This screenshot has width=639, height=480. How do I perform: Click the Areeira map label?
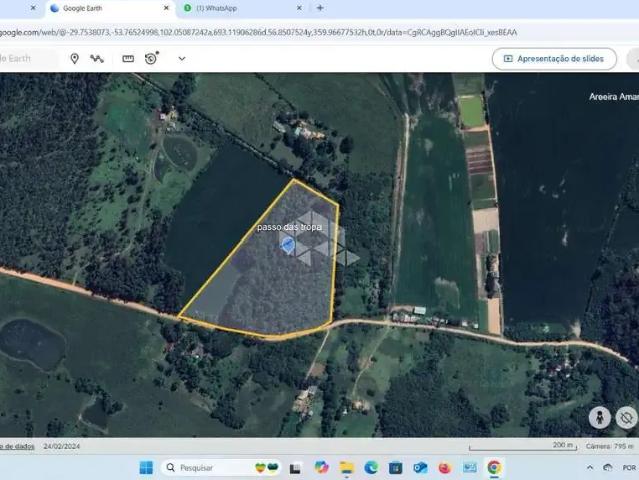[612, 97]
